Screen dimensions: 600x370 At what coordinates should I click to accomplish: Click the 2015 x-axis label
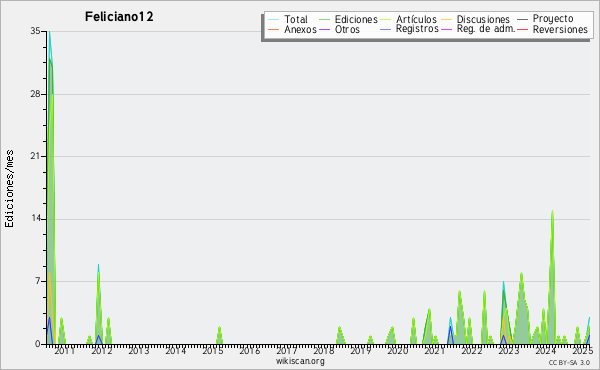click(x=213, y=350)
